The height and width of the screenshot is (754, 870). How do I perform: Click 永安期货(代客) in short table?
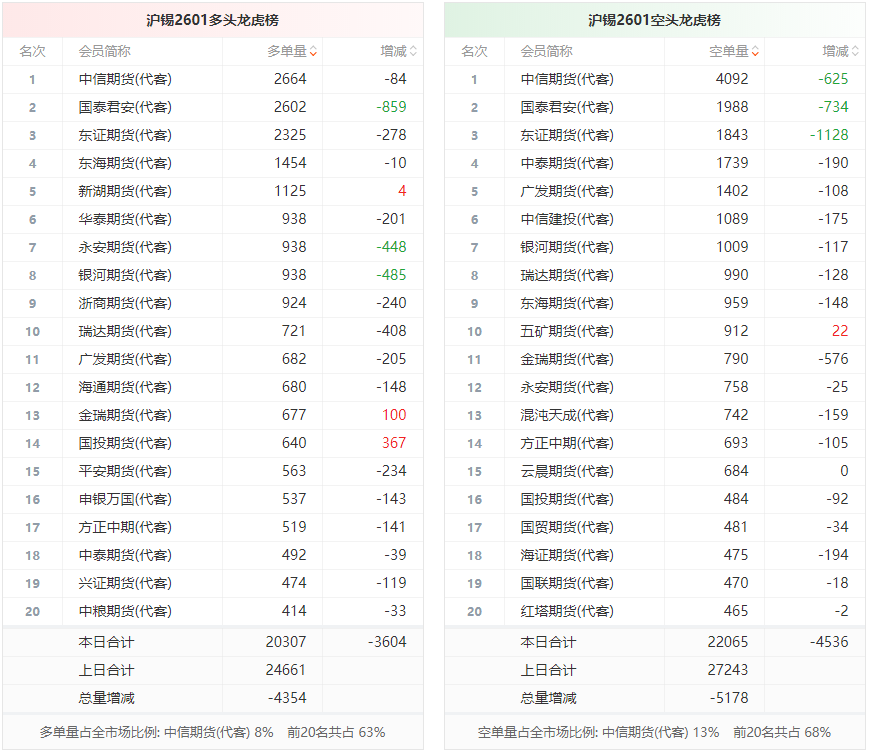pyautogui.click(x=567, y=387)
